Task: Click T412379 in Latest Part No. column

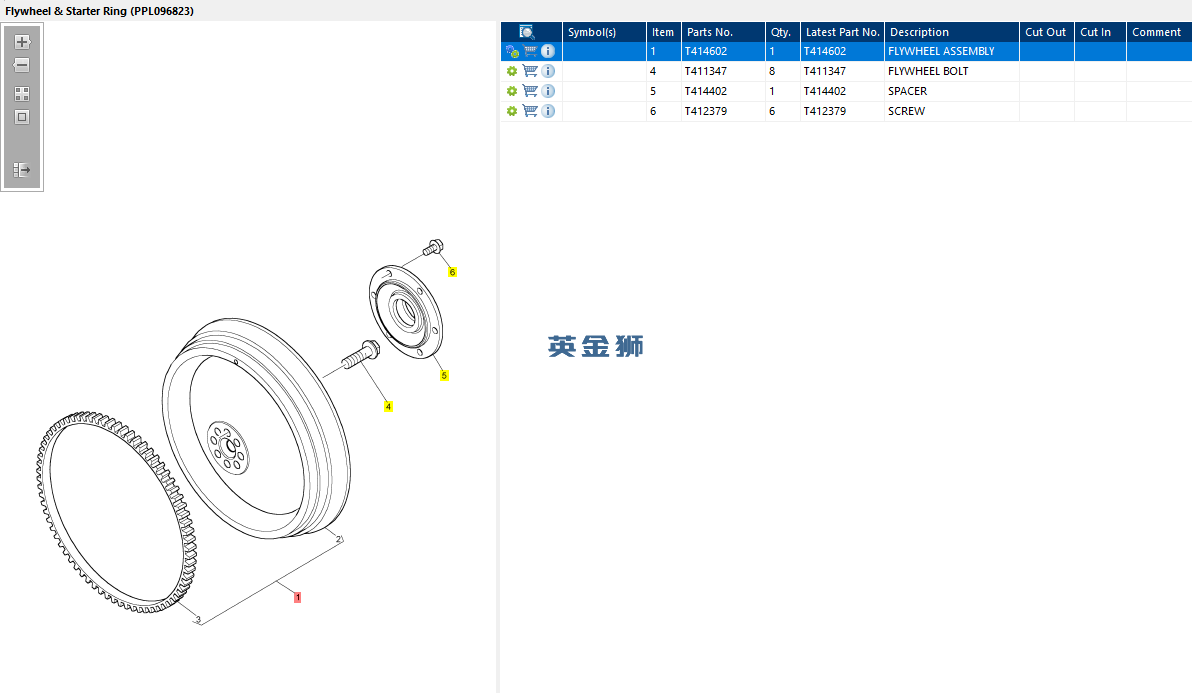Action: [825, 111]
